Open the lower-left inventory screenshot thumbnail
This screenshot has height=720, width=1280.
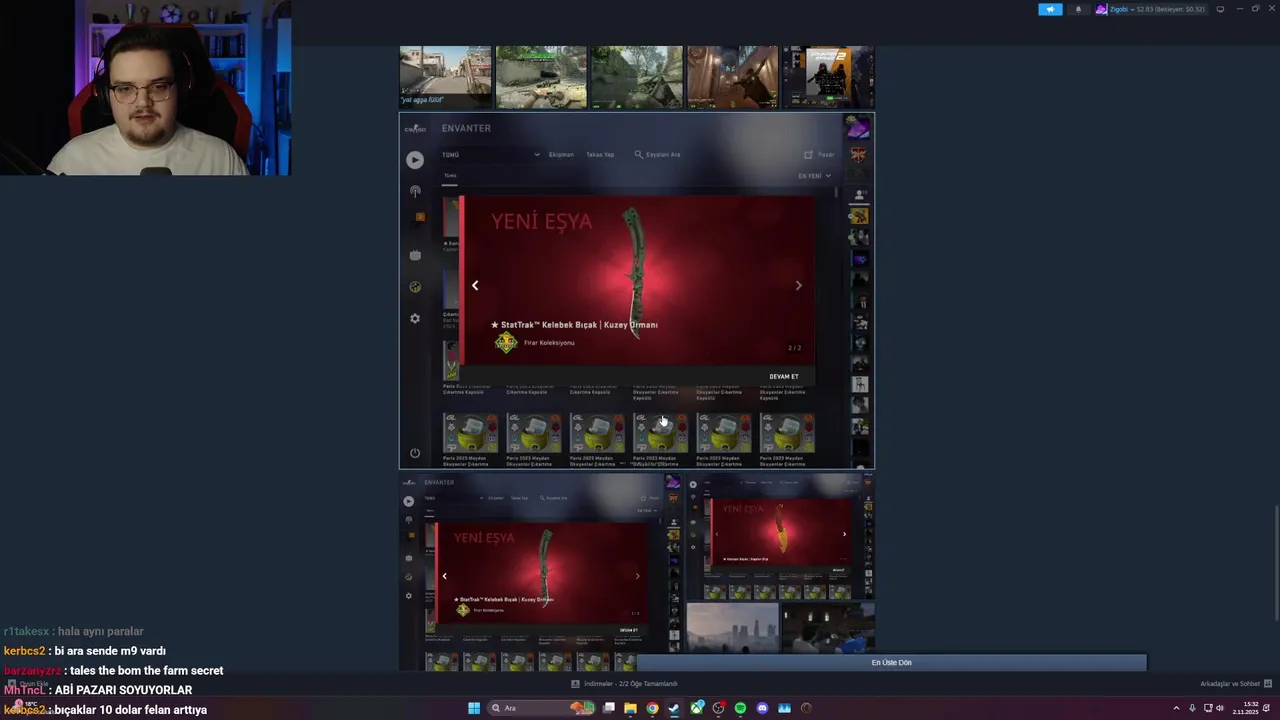point(541,572)
